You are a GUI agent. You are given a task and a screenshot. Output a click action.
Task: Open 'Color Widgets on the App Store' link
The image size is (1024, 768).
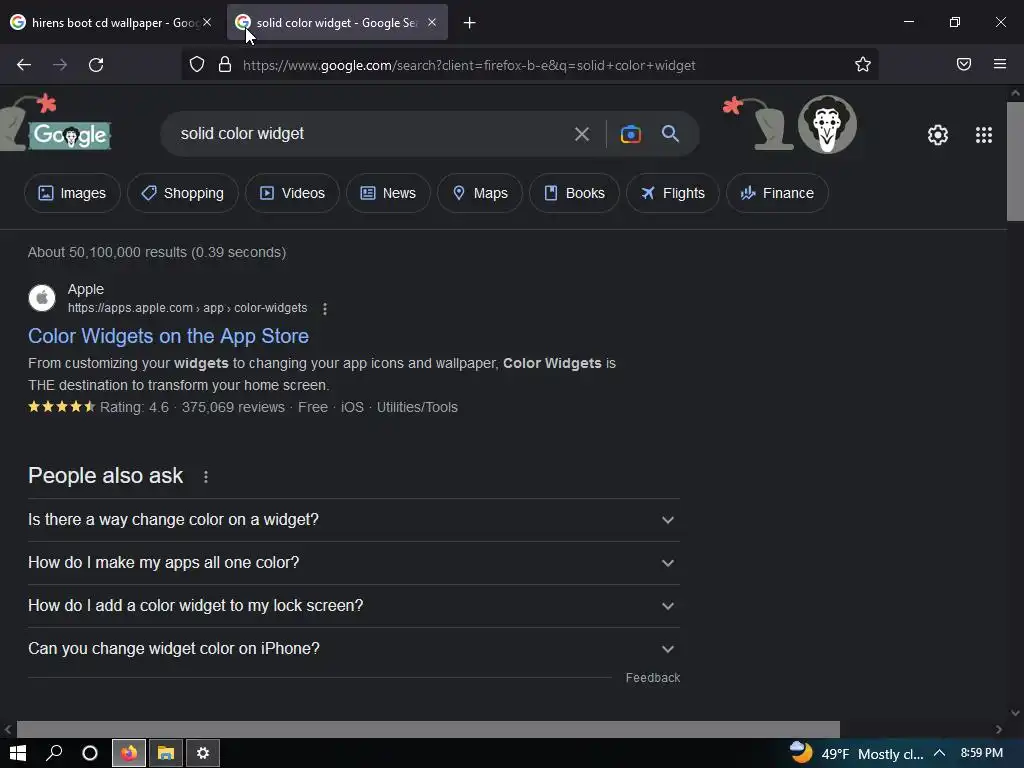pyautogui.click(x=168, y=336)
